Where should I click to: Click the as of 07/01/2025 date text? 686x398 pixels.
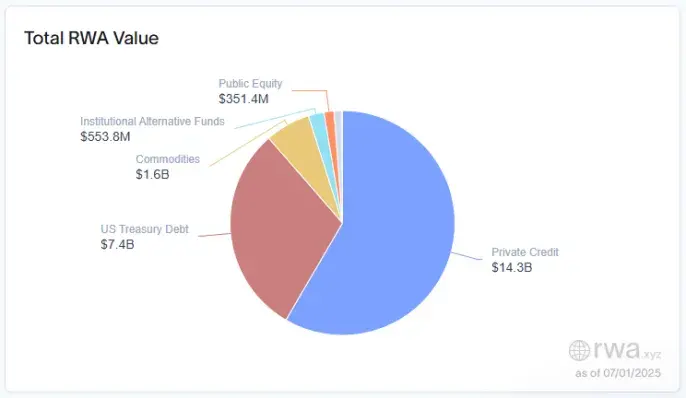point(618,373)
